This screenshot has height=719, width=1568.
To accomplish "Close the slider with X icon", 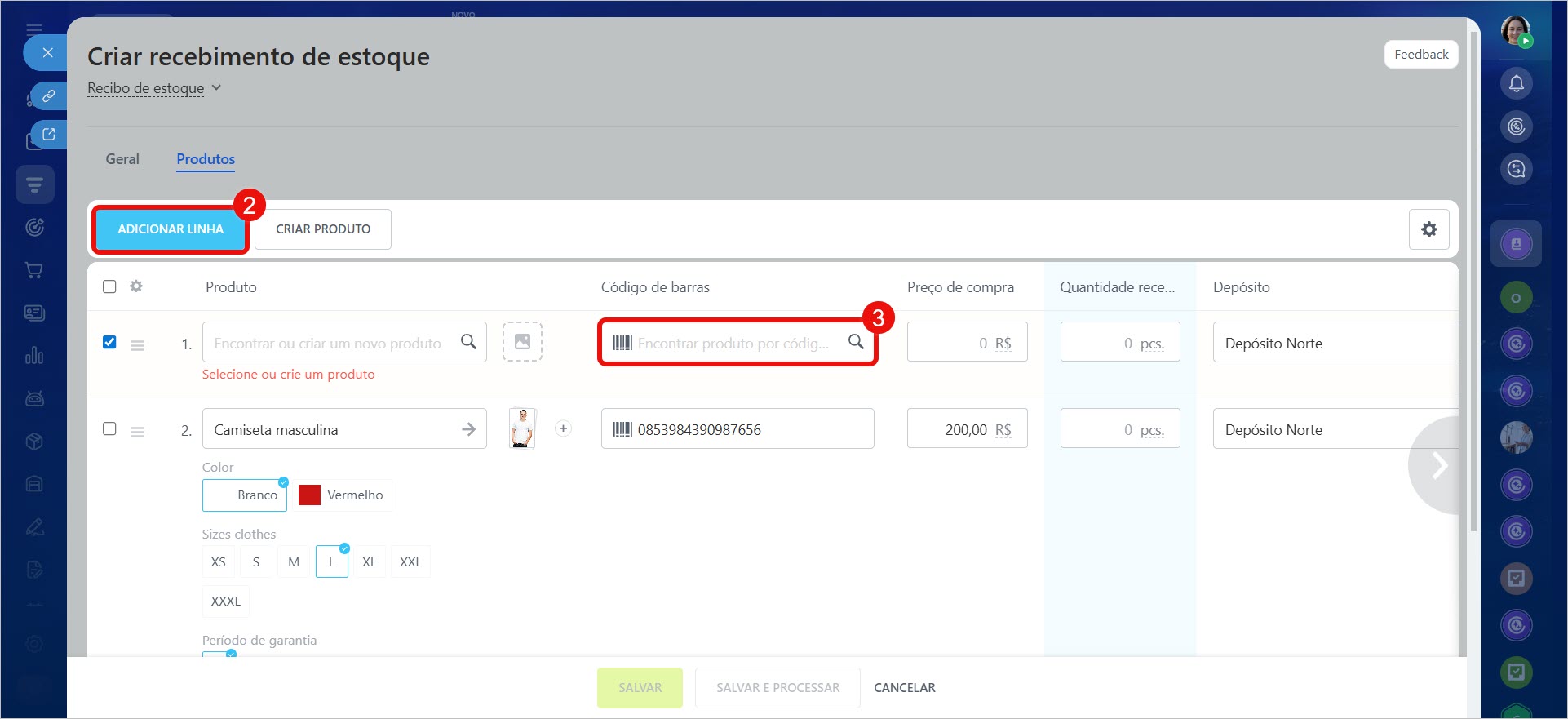I will 47,53.
